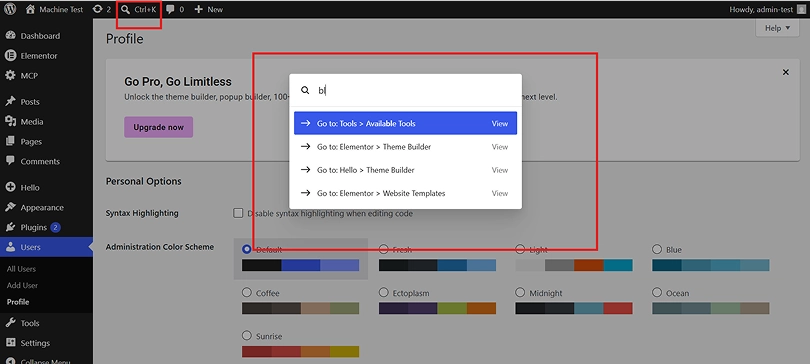Open the Comments icon in sidebar

coord(10,161)
